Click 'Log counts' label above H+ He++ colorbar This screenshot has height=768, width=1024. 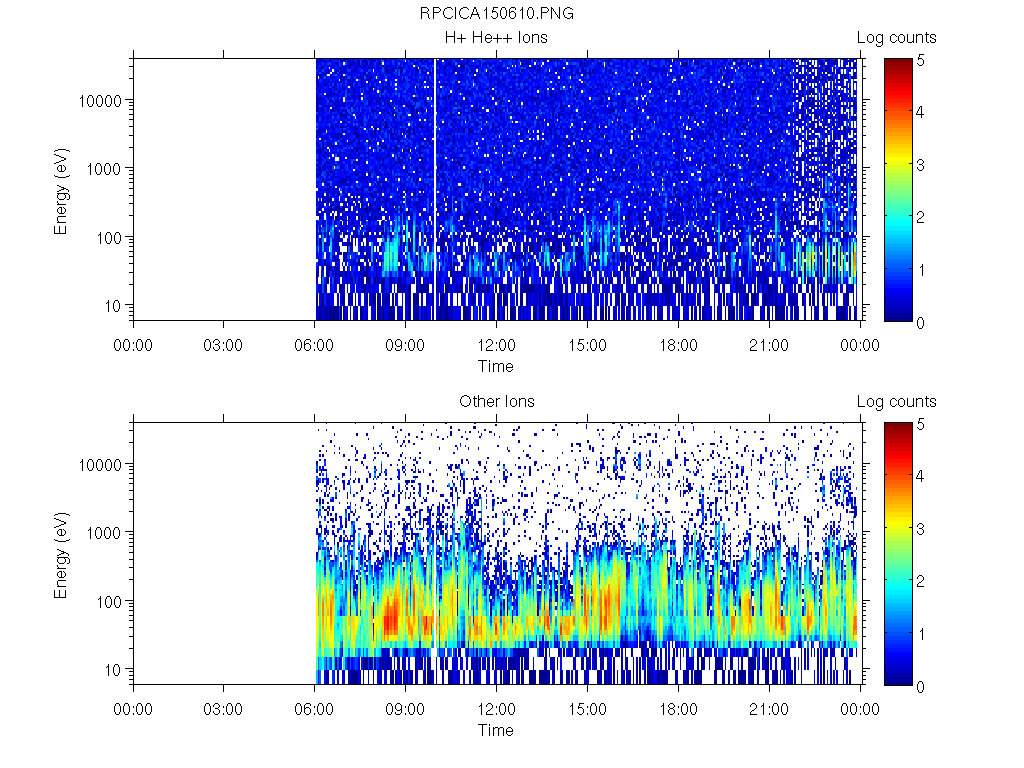tap(896, 38)
